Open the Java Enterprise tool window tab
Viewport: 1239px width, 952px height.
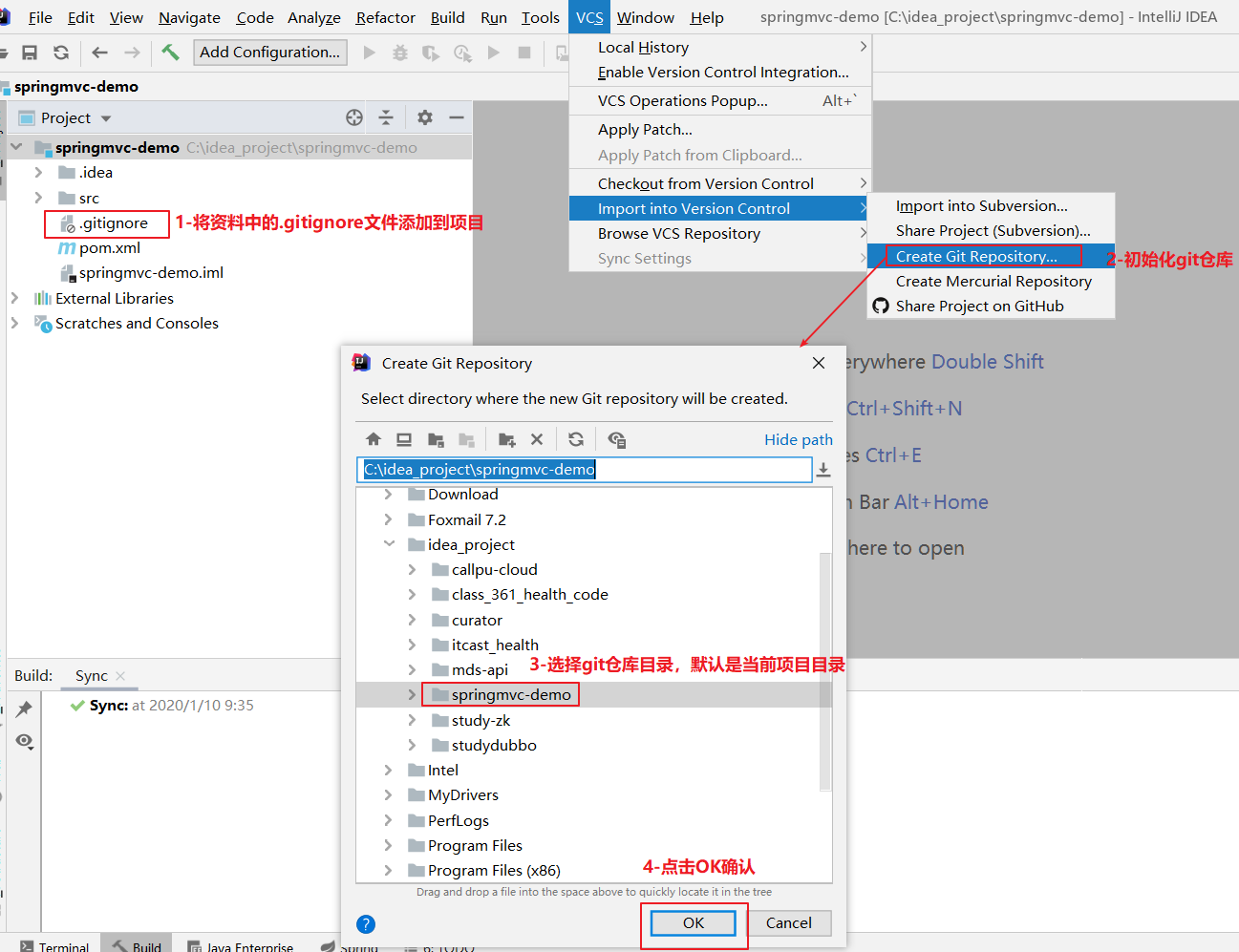pyautogui.click(x=241, y=945)
